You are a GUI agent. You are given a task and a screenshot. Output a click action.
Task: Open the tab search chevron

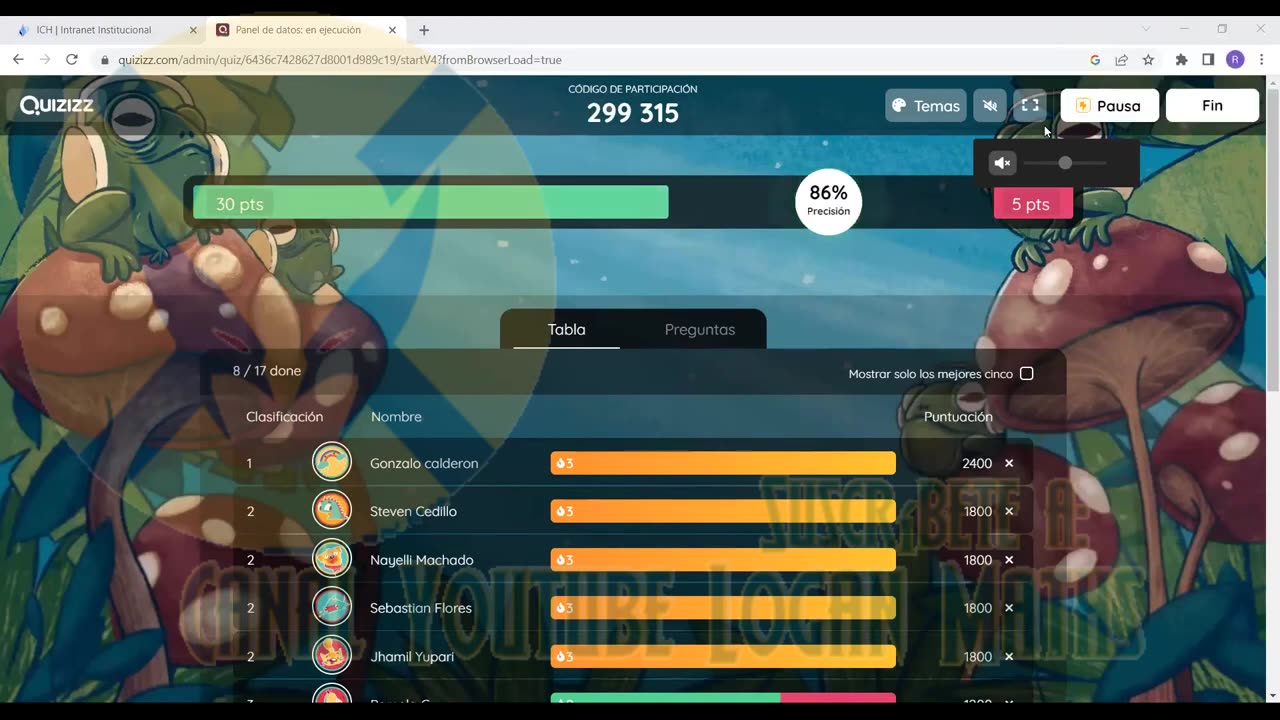1146,29
